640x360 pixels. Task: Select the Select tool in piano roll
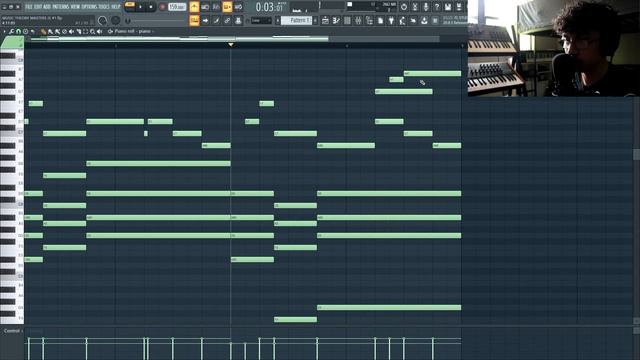(x=85, y=31)
